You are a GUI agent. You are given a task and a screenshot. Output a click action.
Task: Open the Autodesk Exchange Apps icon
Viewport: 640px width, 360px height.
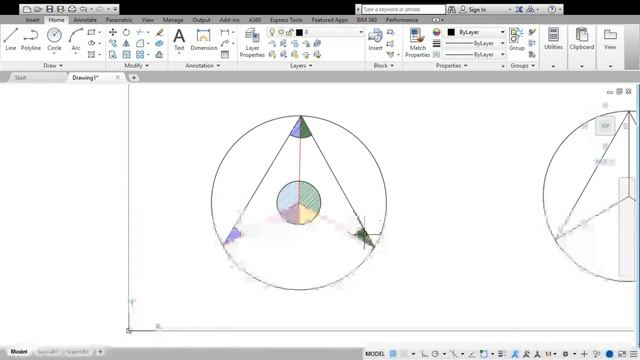pyautogui.click(x=519, y=9)
